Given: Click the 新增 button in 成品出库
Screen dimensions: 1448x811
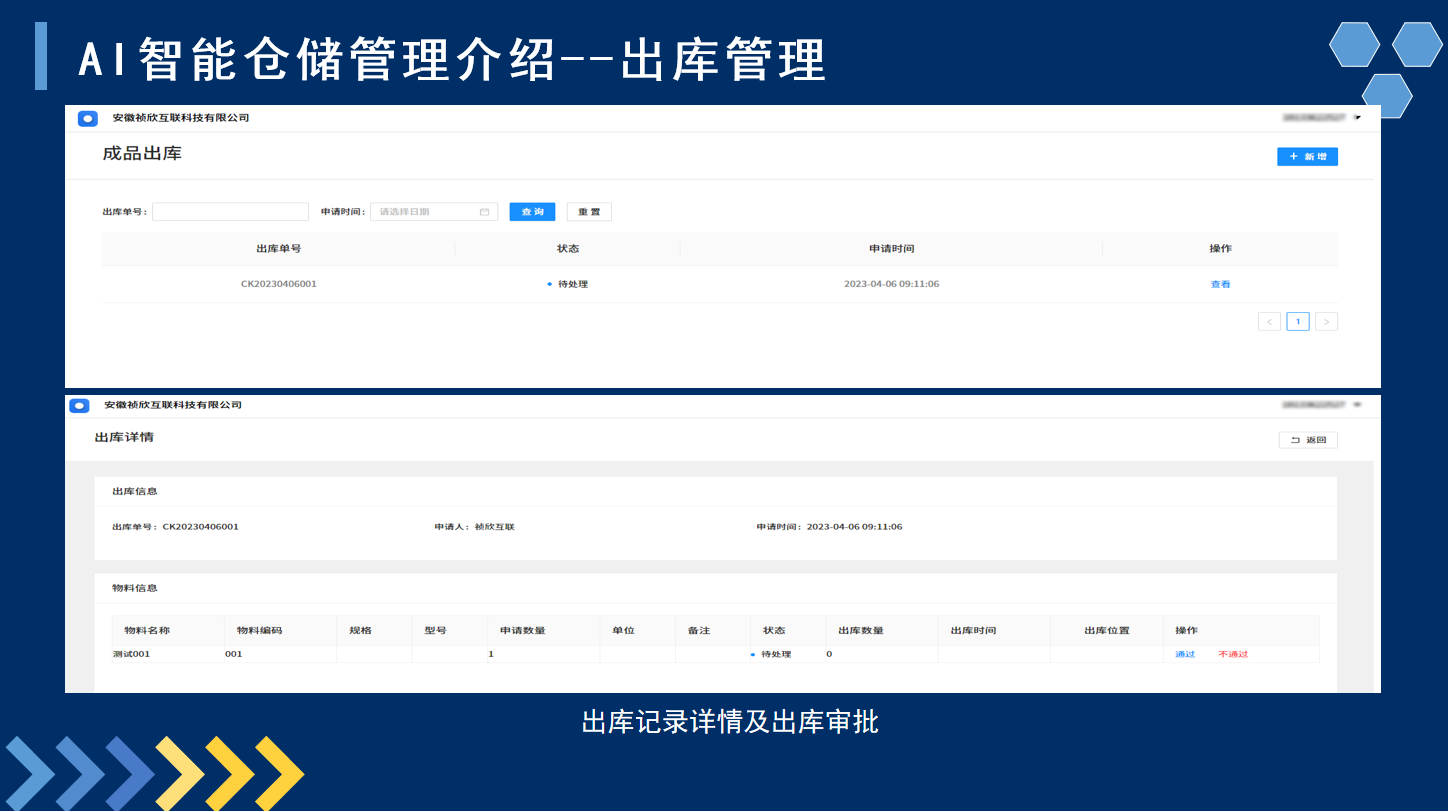Looking at the screenshot, I should tap(1307, 157).
